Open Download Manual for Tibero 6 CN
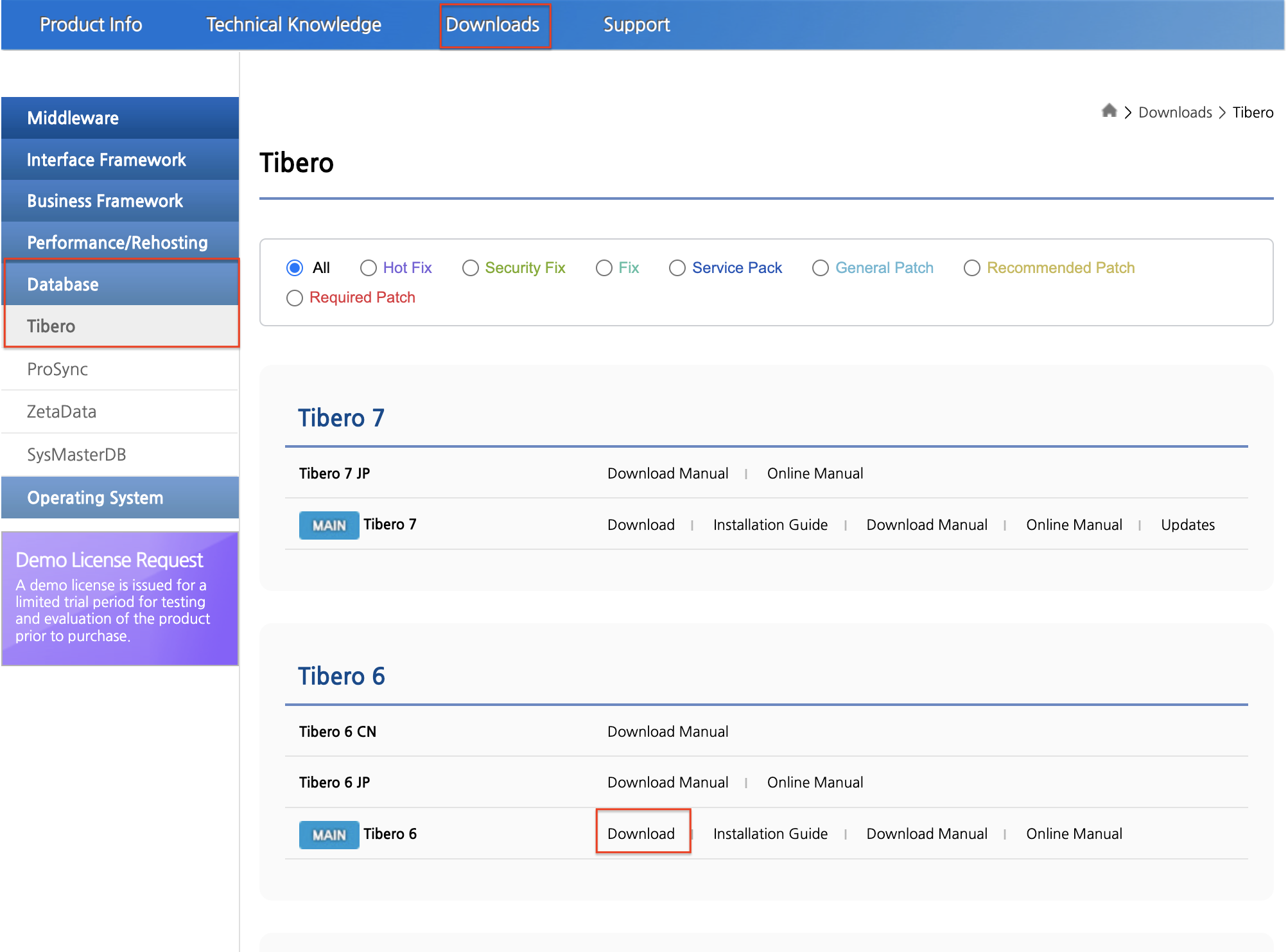Screen dimensions: 1288x952 point(668,732)
